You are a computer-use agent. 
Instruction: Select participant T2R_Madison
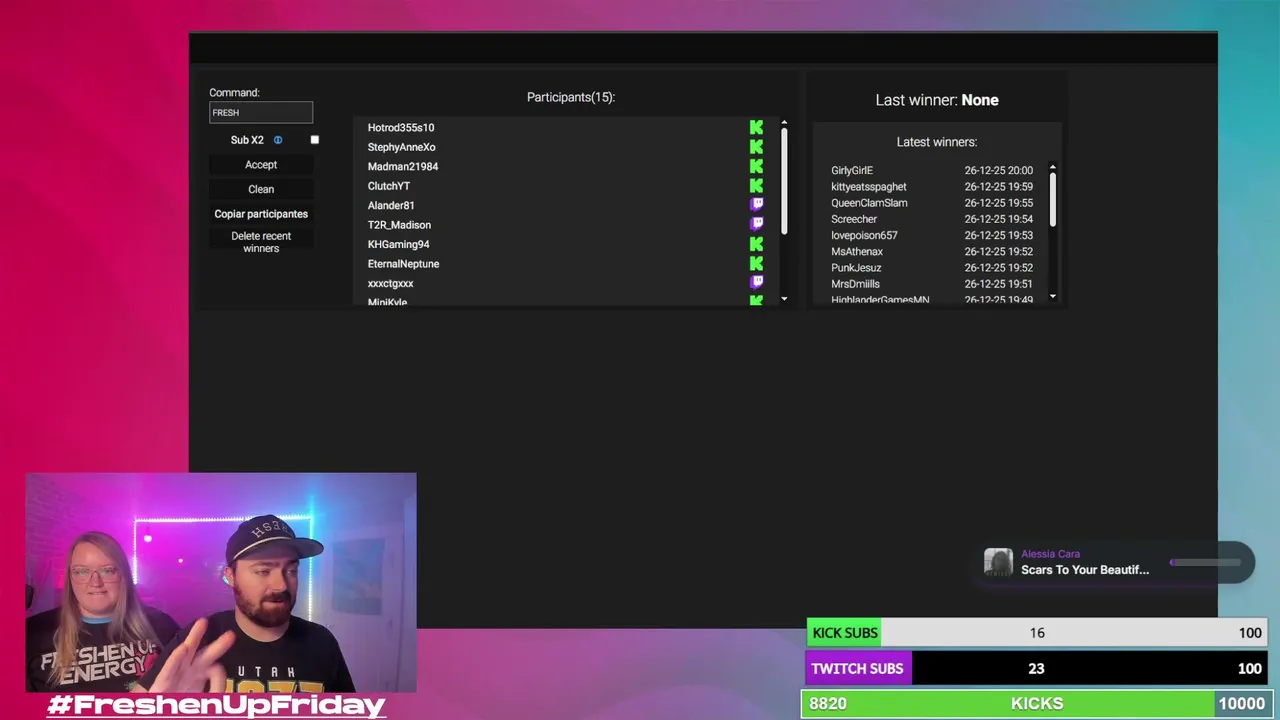click(399, 225)
